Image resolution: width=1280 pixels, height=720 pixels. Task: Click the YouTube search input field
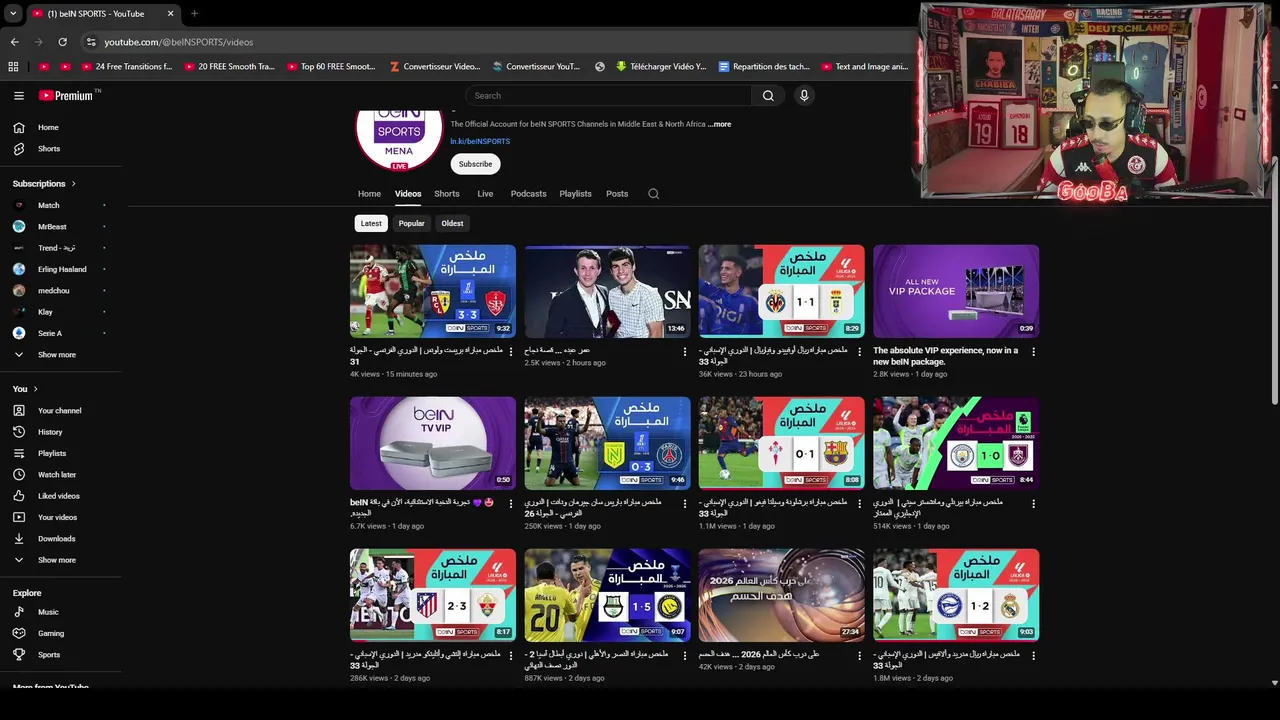coord(608,96)
